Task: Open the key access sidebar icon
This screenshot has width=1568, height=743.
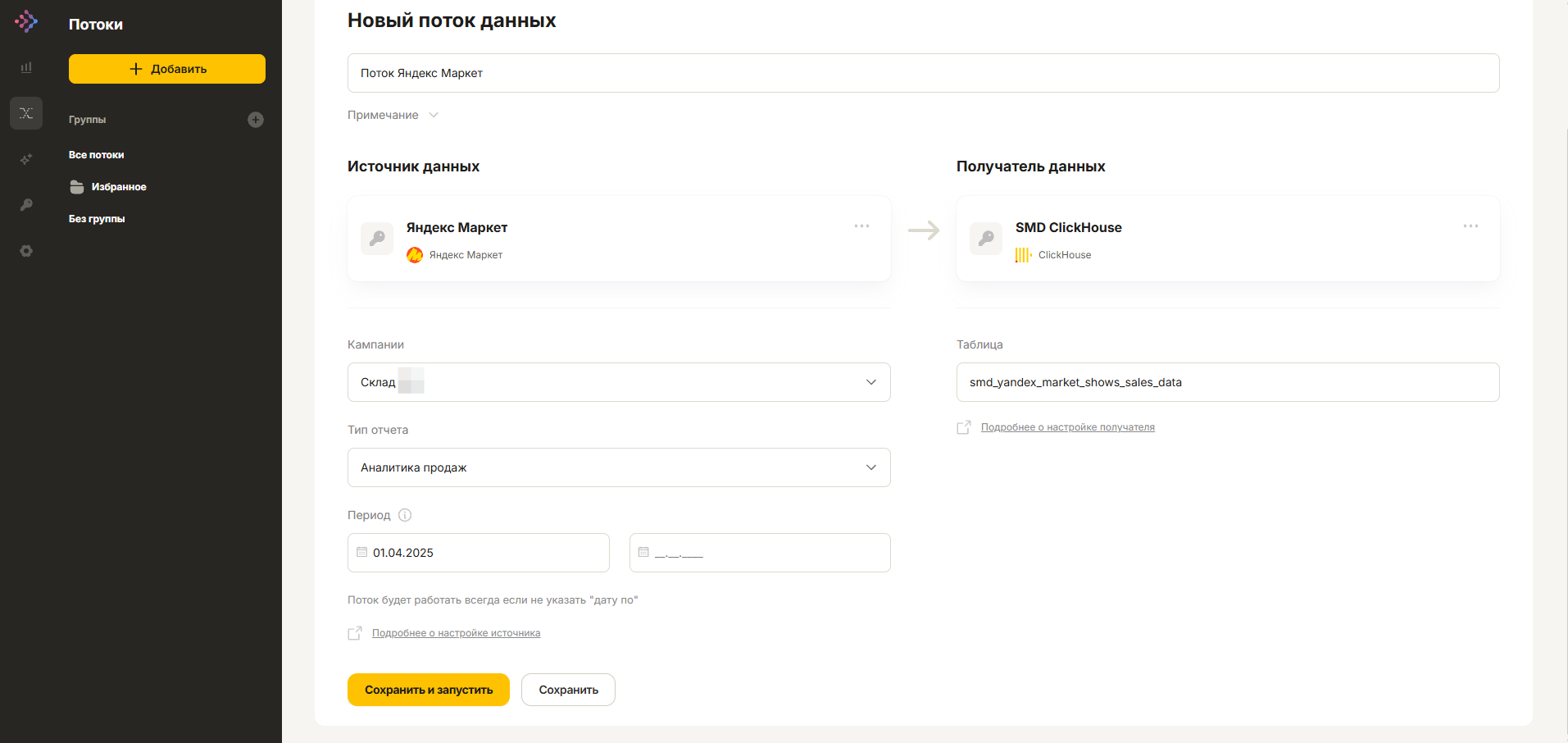Action: 26,205
